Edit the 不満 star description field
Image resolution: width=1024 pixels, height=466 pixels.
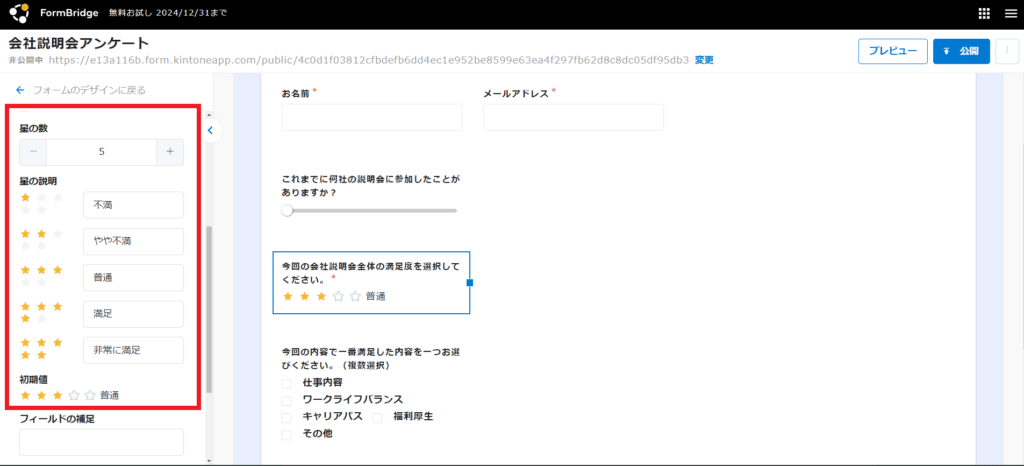133,205
